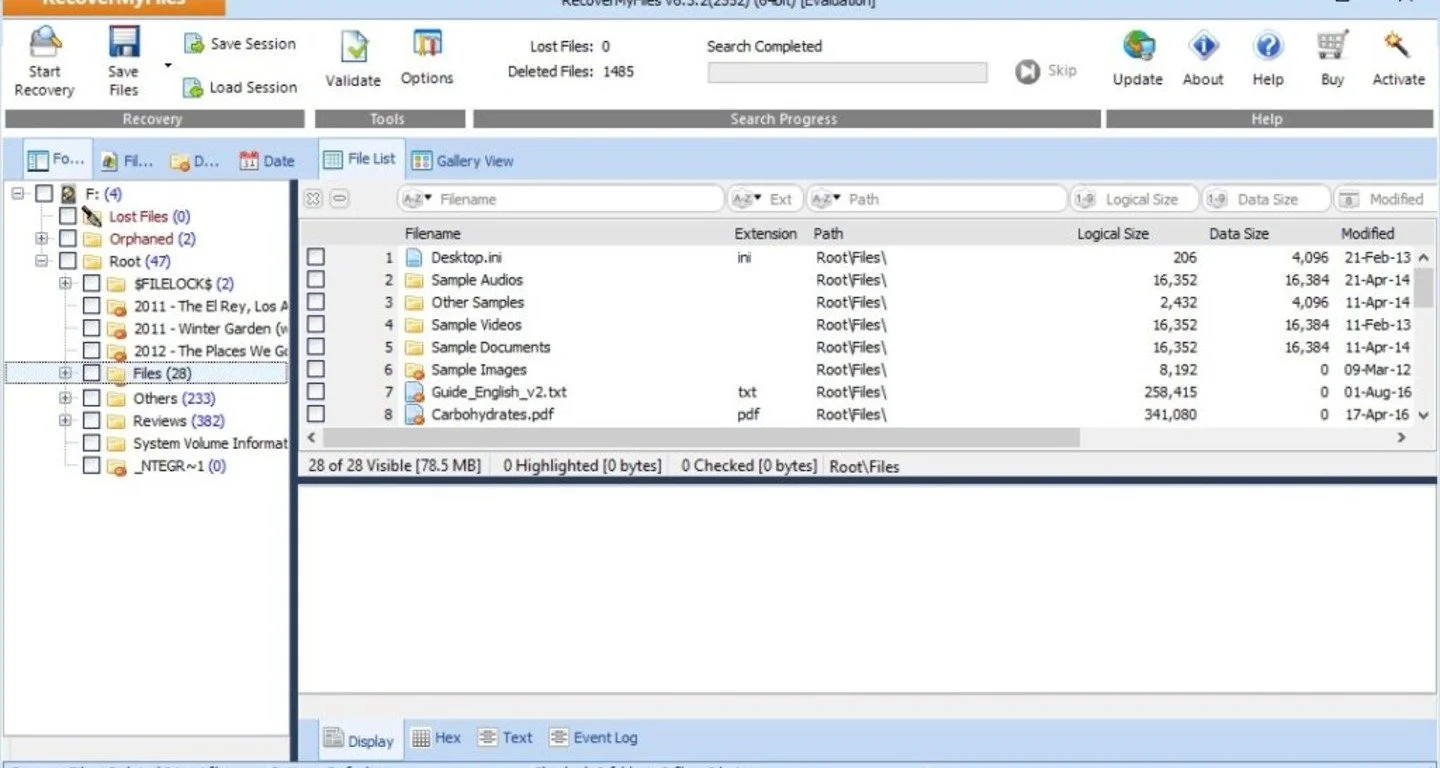Open the Filename filter A-Z dropdown
The image size is (1440, 768).
point(415,199)
